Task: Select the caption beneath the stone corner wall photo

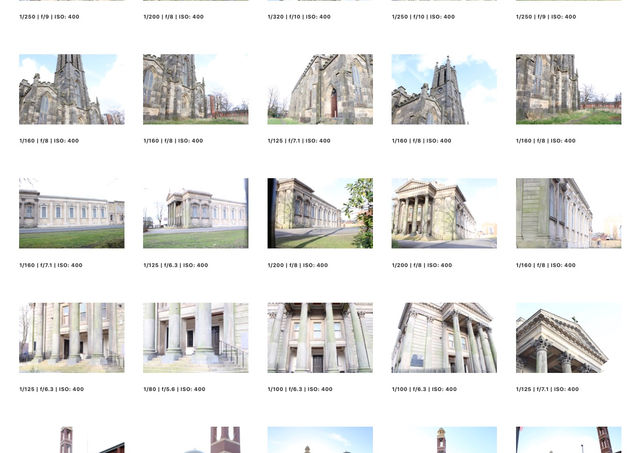Action: pos(546,265)
